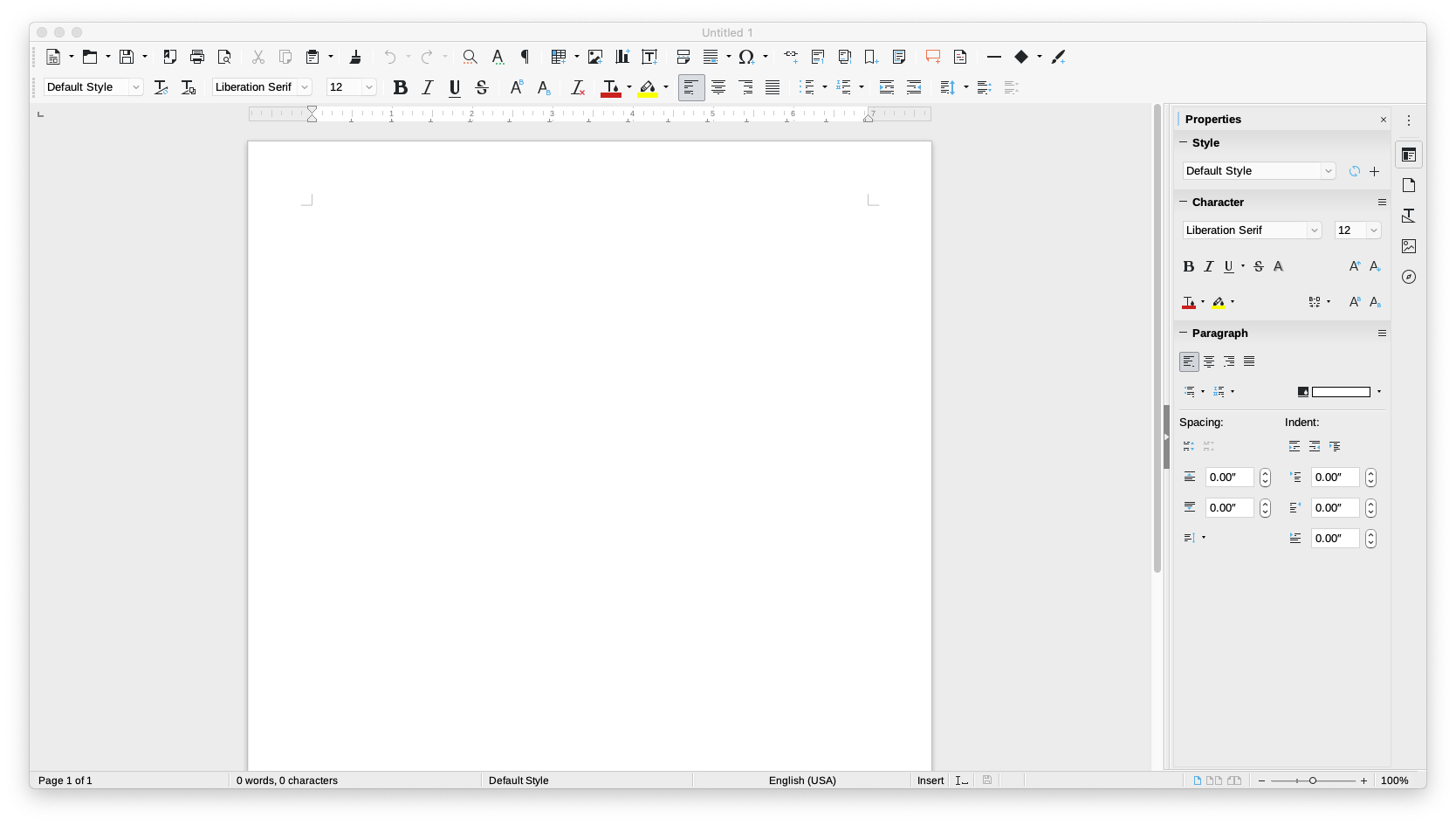The width and height of the screenshot is (1456, 825).
Task: Click the Insert Text Box icon
Action: coord(649,57)
